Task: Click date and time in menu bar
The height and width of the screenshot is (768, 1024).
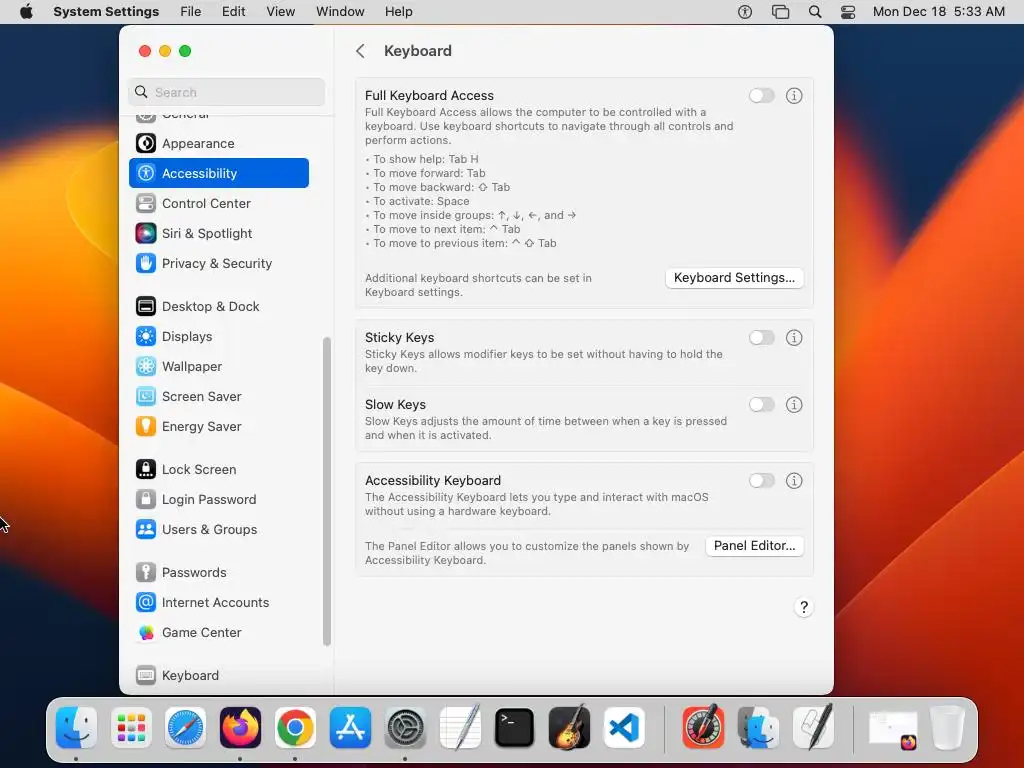Action: pyautogui.click(x=938, y=12)
